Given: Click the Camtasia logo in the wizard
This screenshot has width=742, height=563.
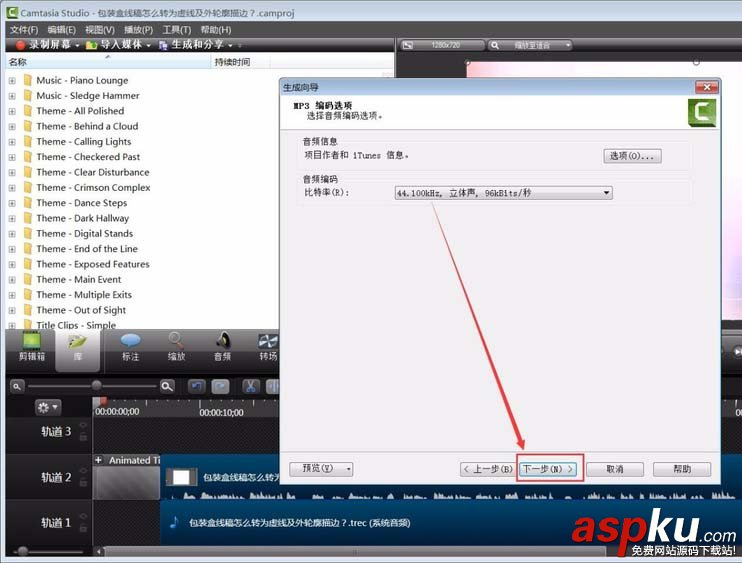Looking at the screenshot, I should 702,113.
